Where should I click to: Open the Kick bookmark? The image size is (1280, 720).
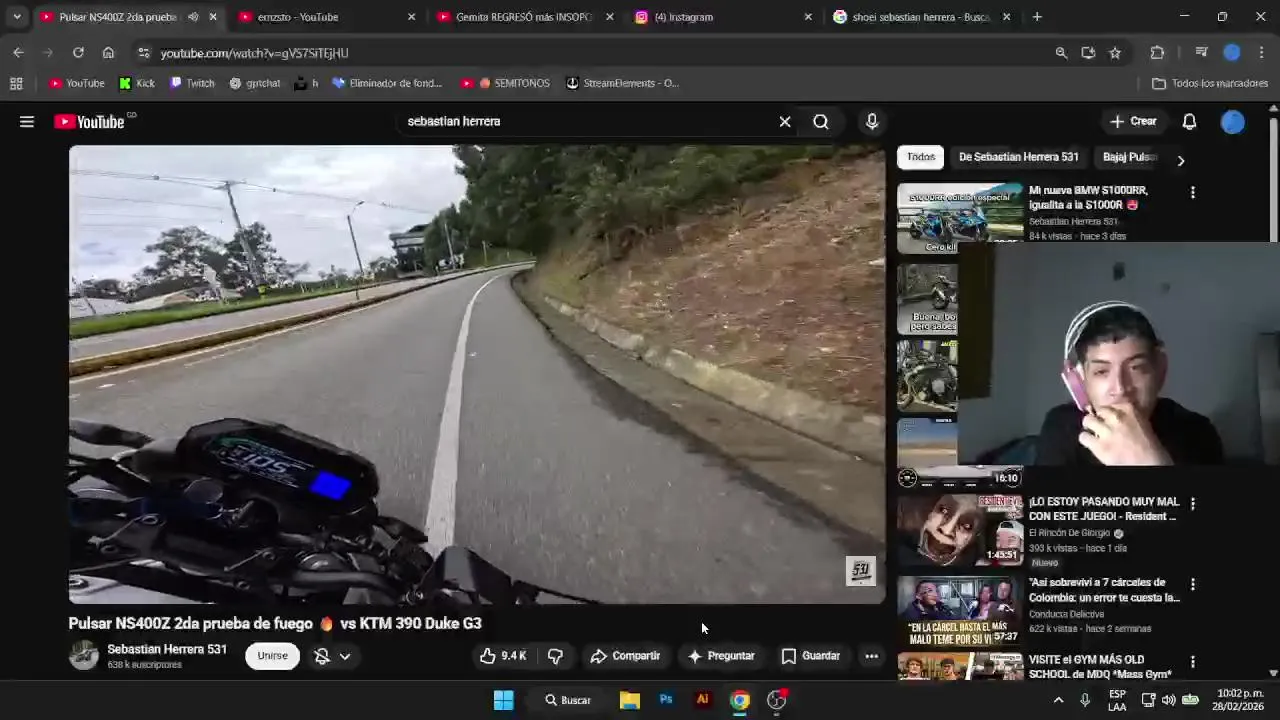coord(137,83)
